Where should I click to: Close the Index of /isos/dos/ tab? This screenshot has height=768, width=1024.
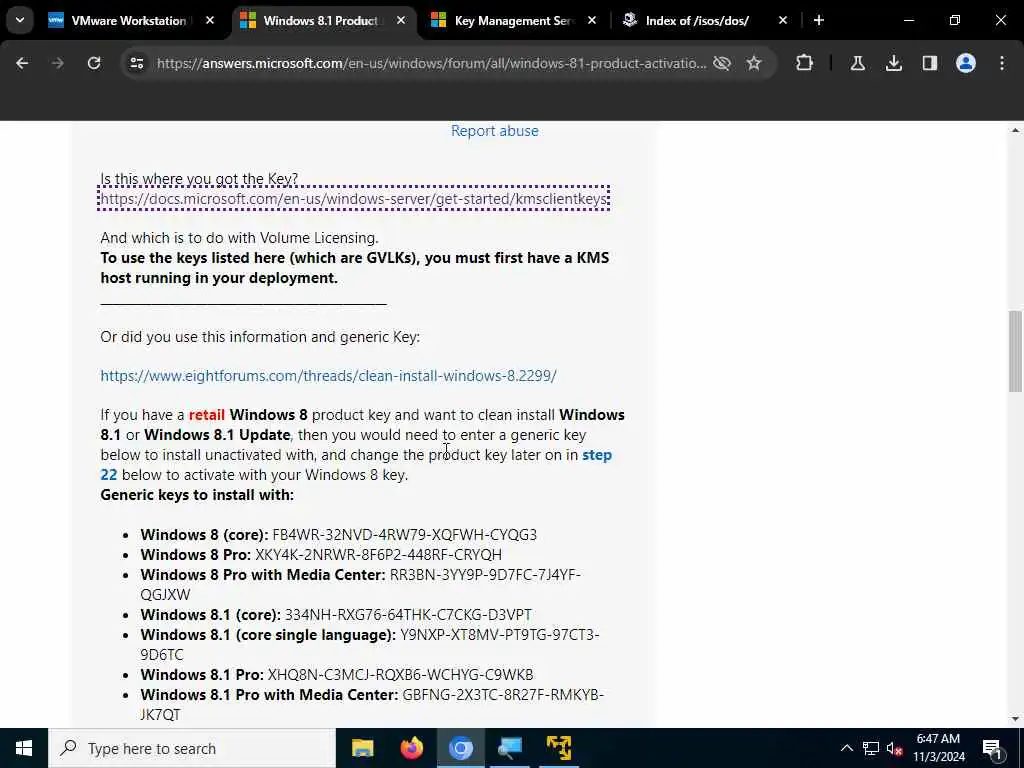(x=782, y=21)
